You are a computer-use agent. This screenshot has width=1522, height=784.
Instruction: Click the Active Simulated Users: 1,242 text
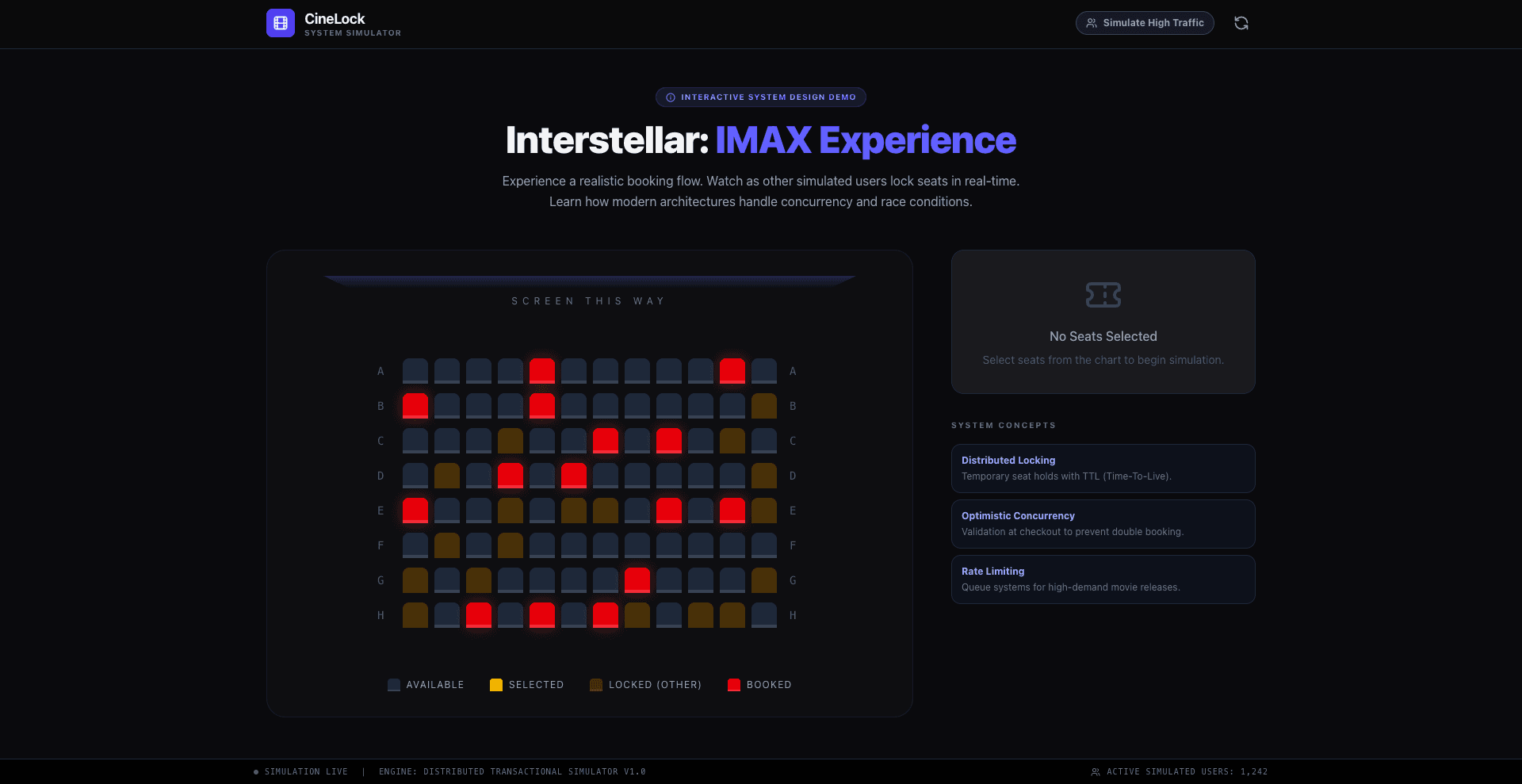(x=1187, y=772)
